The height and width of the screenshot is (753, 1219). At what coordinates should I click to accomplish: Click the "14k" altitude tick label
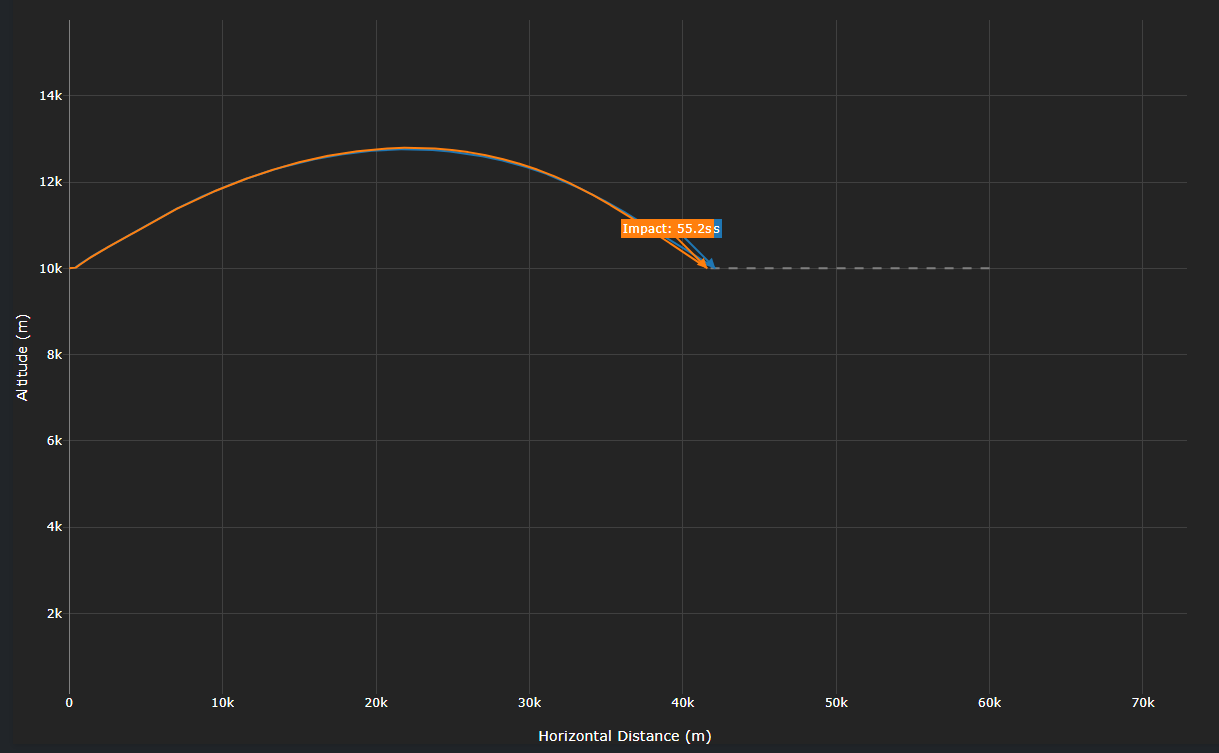tap(51, 96)
